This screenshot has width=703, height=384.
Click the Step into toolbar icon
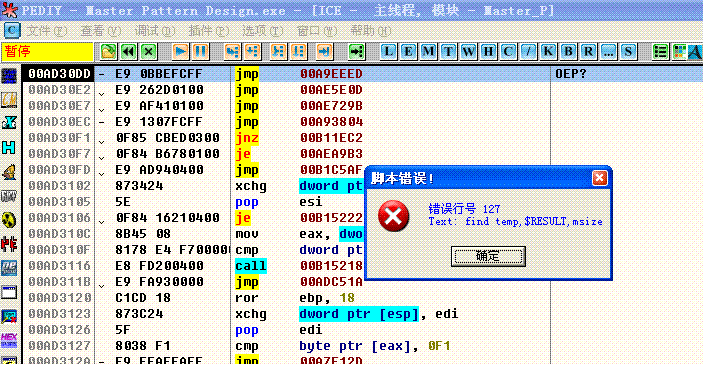(x=232, y=52)
